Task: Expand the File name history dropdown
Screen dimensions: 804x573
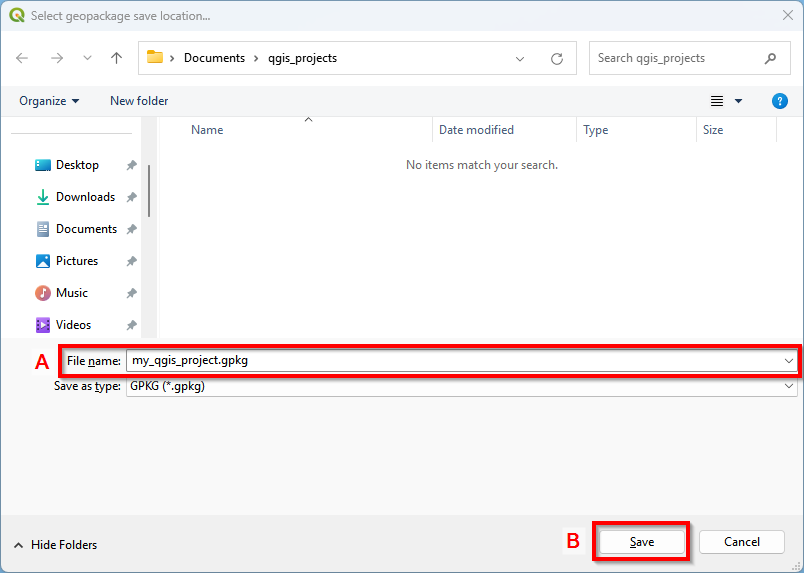Action: pos(789,361)
